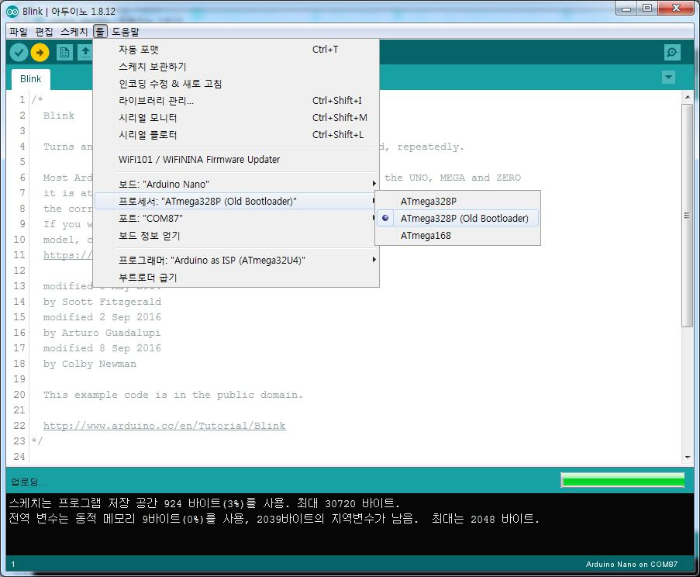Choose 스케치 보관하기 menu item
This screenshot has width=700, height=577.
point(236,67)
